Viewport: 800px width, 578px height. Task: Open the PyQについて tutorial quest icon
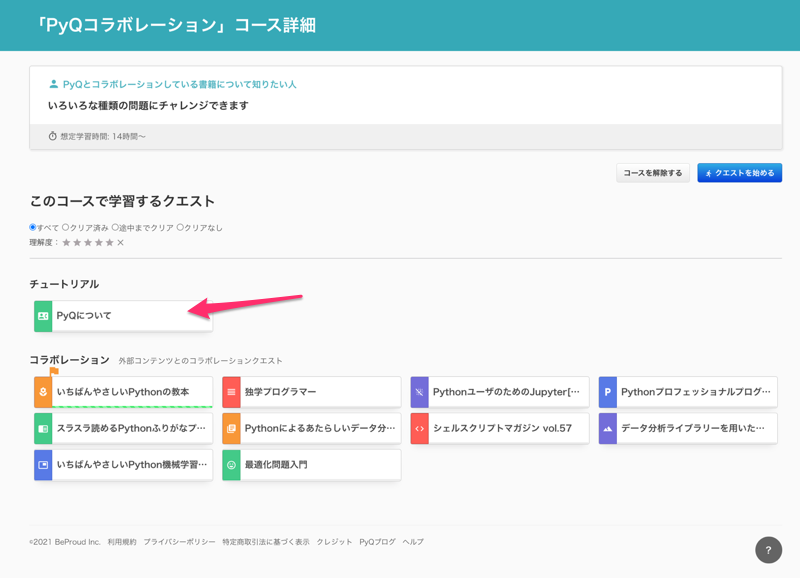coord(43,316)
